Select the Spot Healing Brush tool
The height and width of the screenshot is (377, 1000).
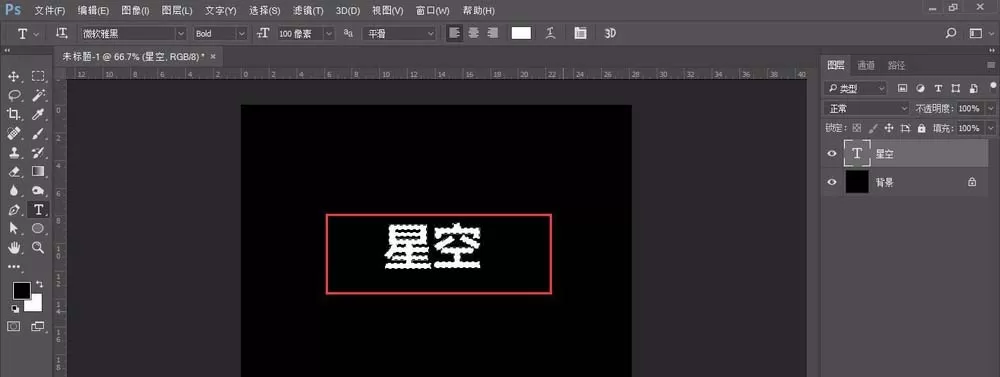(x=13, y=133)
